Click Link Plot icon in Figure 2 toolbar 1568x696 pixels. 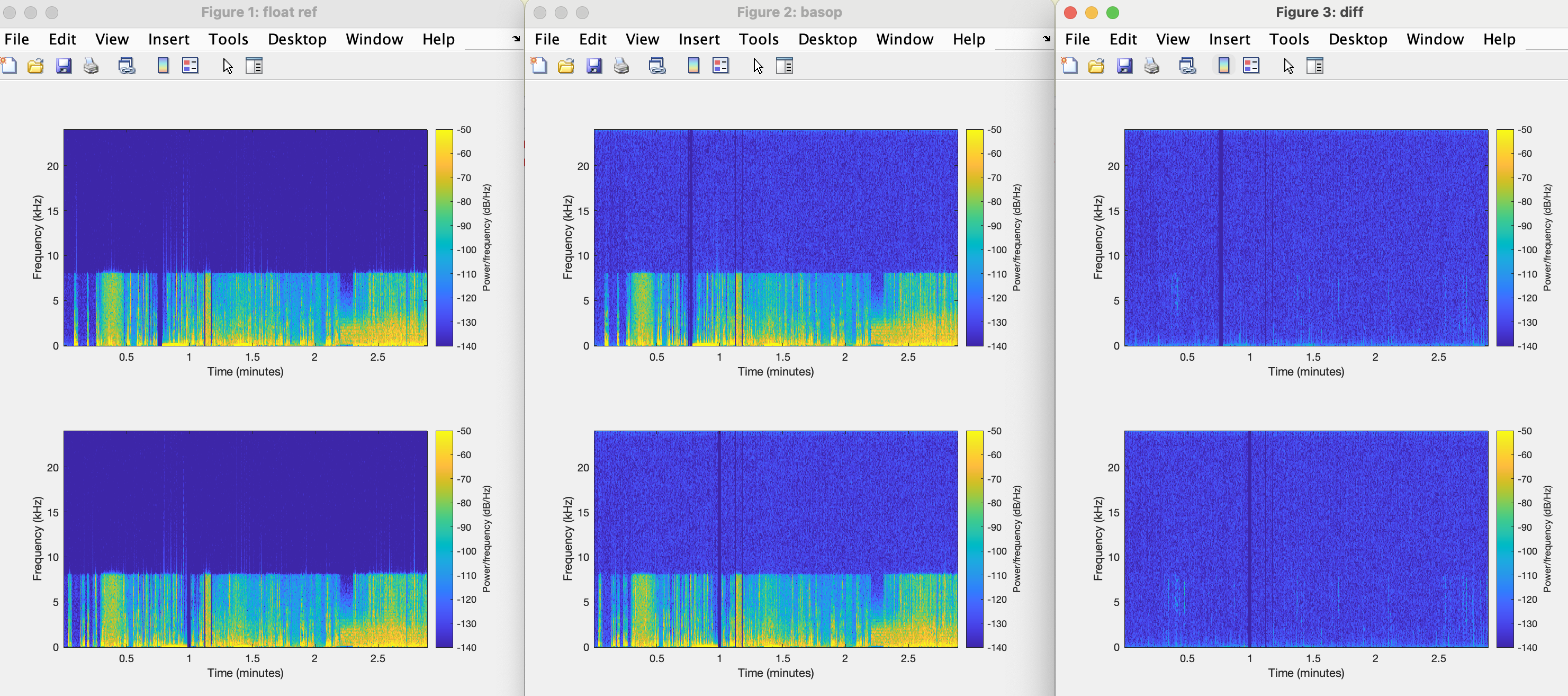[x=657, y=66]
